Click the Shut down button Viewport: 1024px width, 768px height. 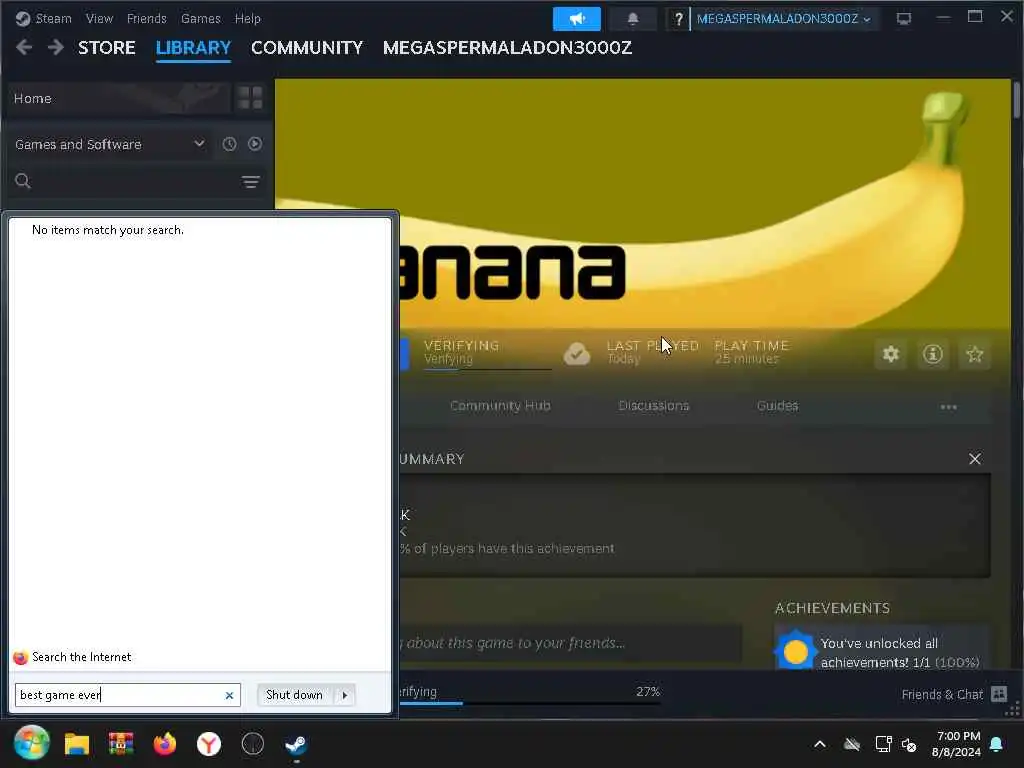294,695
